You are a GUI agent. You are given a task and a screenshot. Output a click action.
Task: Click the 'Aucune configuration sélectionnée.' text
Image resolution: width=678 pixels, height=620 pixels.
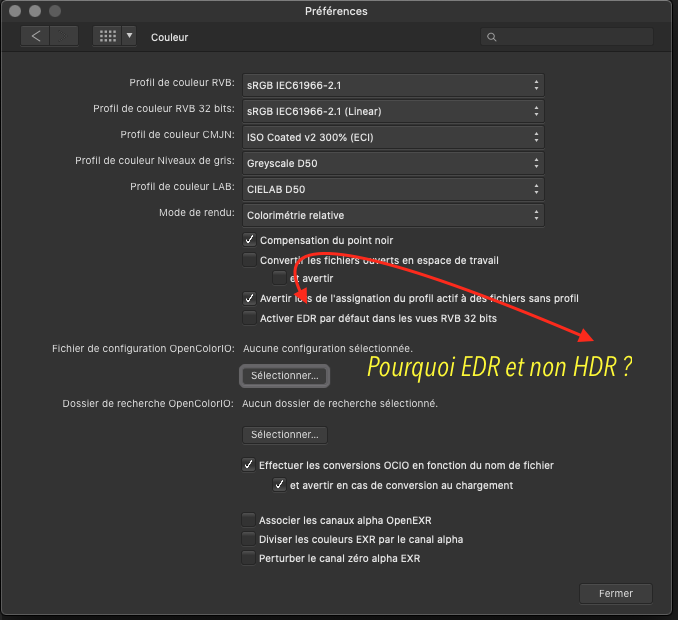click(328, 348)
